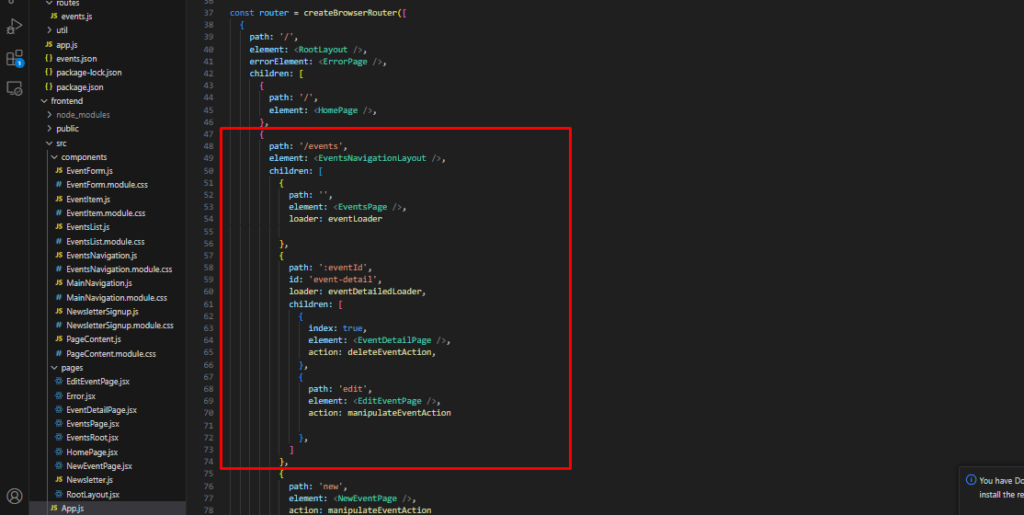
Task: Click the React icon beside HomePage.jsx
Action: click(58, 452)
